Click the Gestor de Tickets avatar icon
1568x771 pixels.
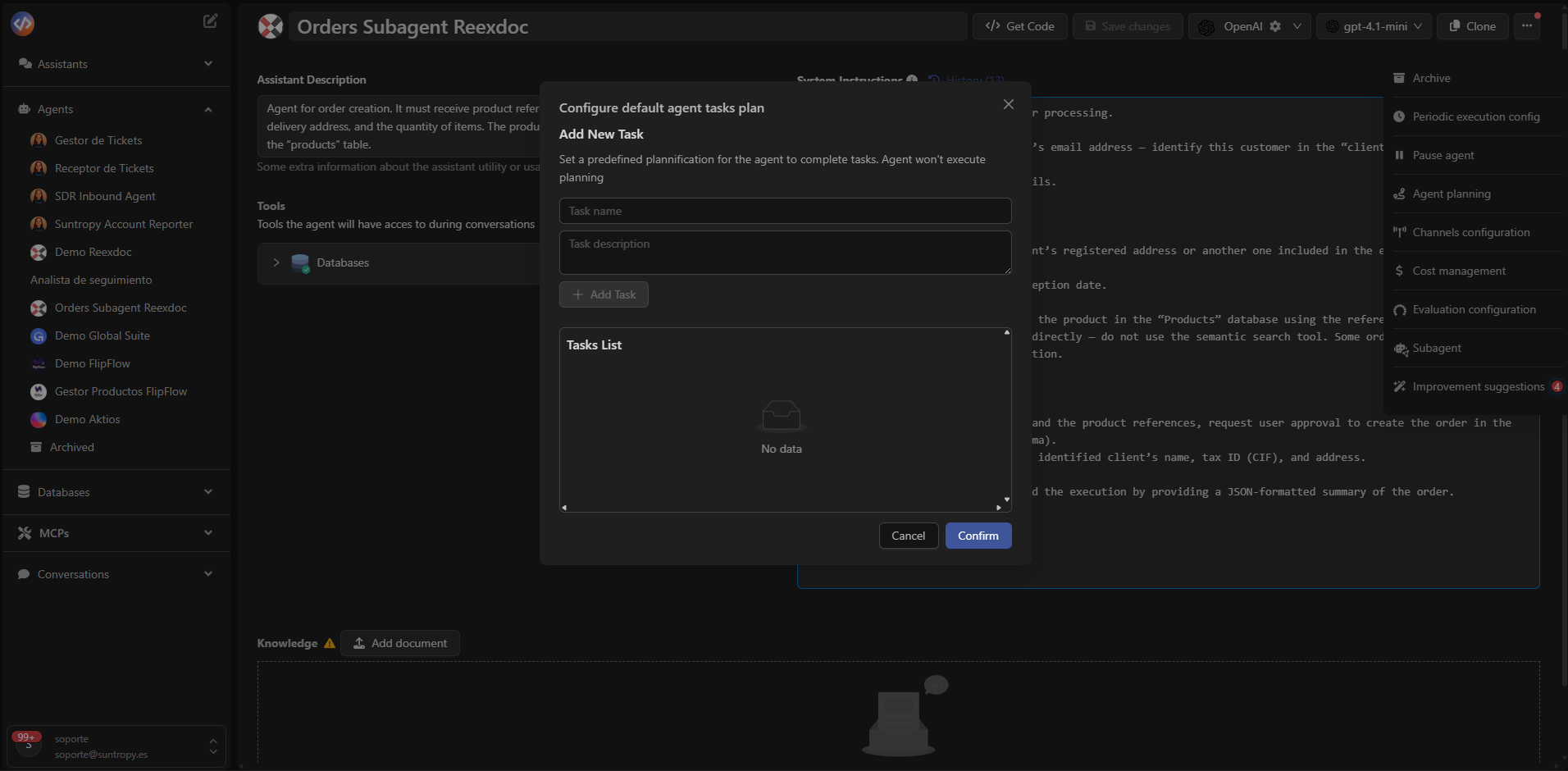pos(39,140)
